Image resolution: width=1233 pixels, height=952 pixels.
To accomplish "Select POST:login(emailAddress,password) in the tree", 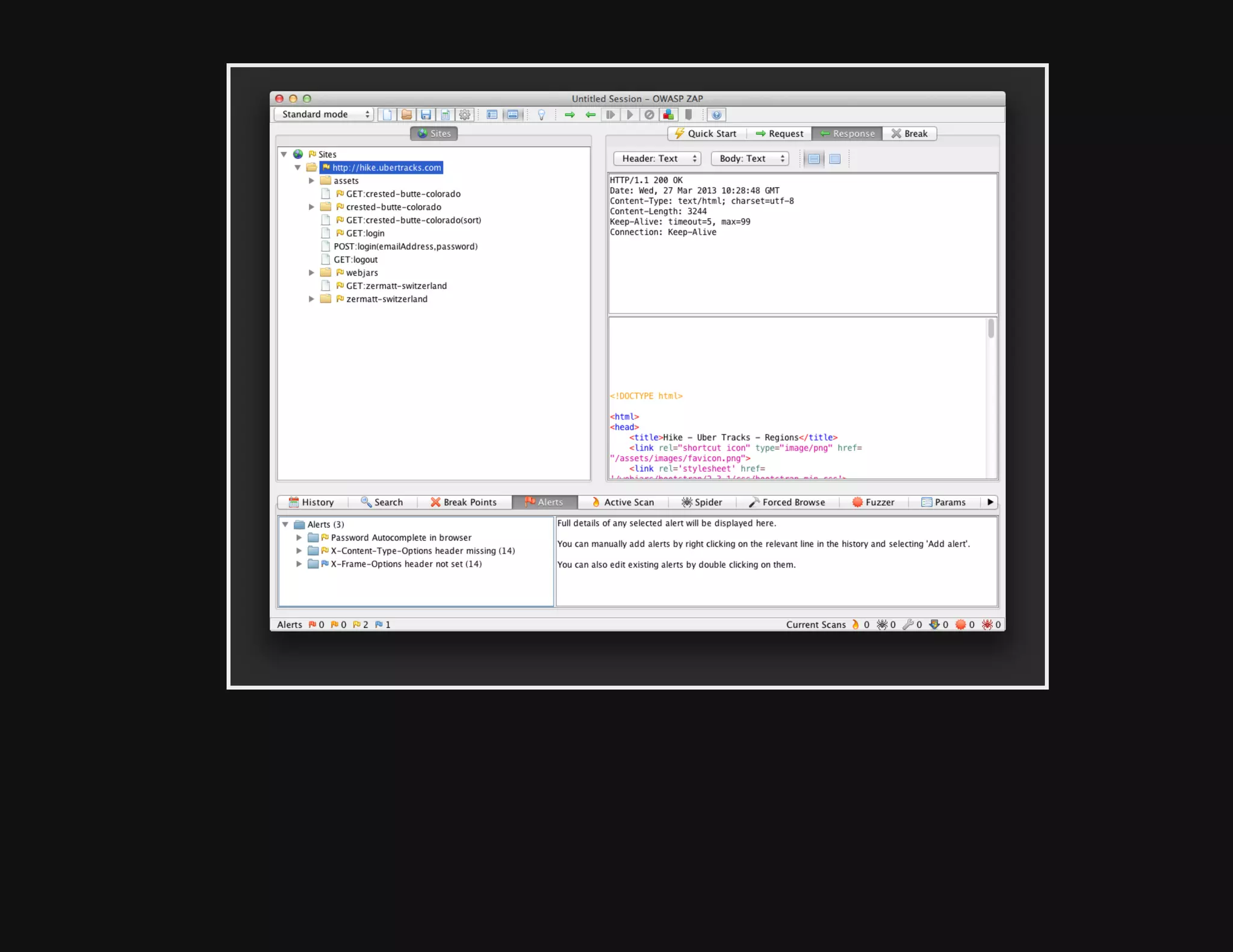I will click(x=405, y=246).
